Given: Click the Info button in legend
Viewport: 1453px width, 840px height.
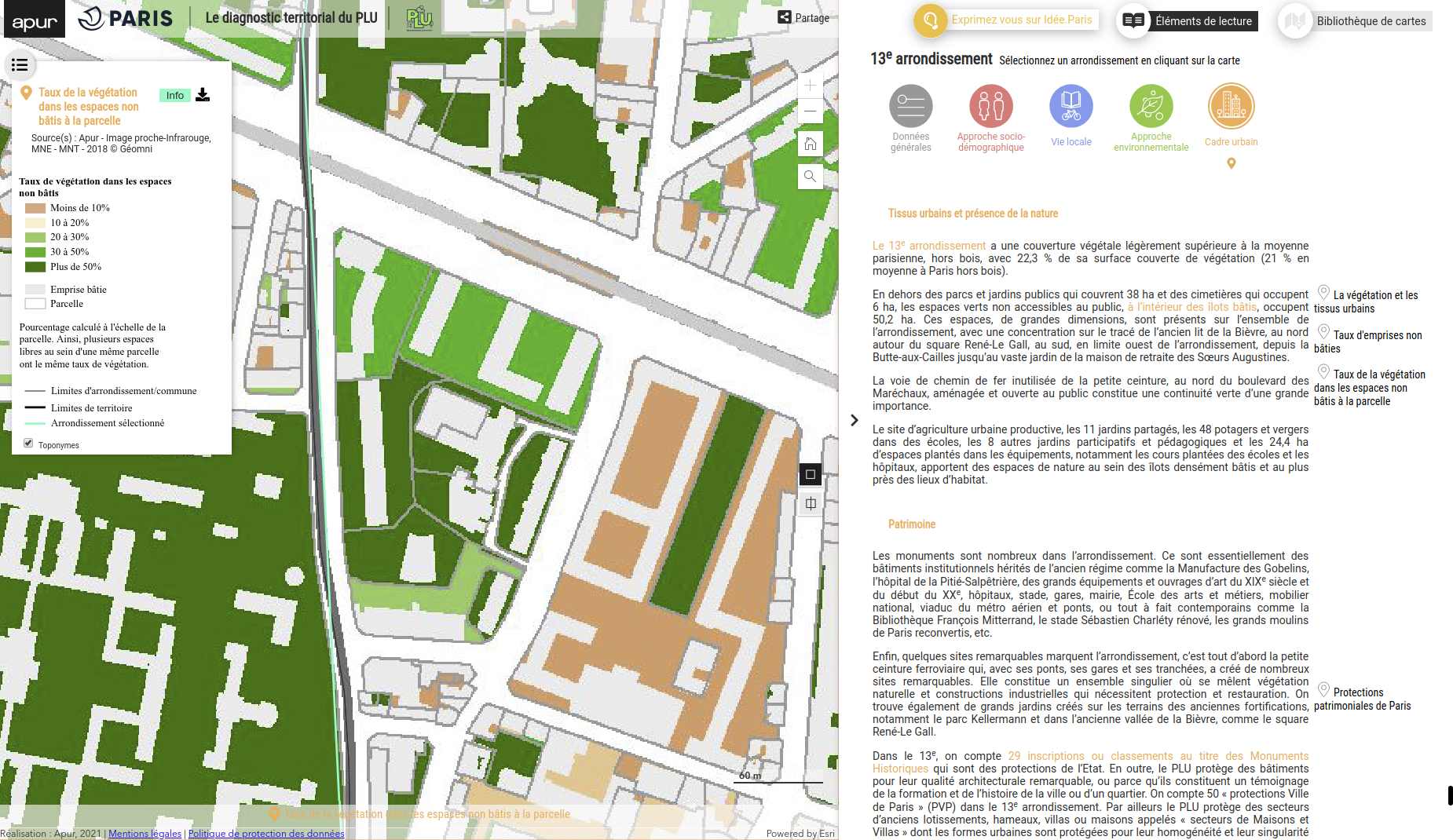Looking at the screenshot, I should click(174, 96).
